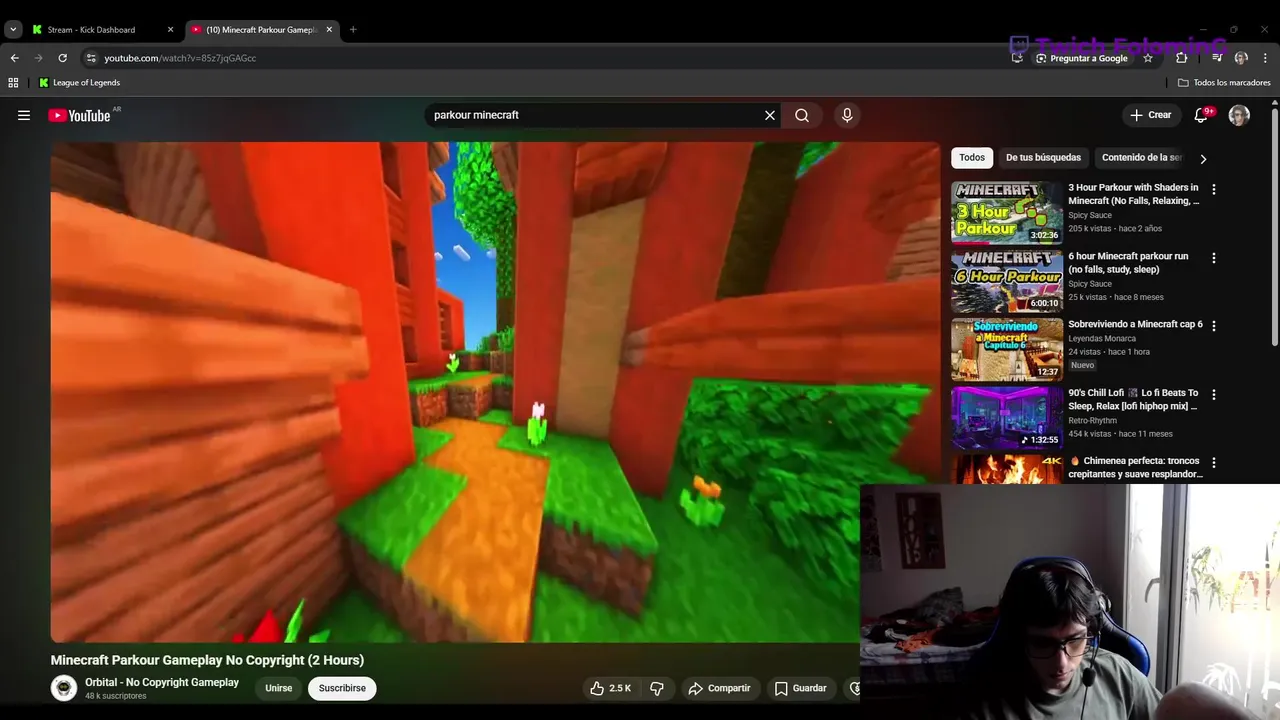1280x720 pixels.
Task: Go back with browser back arrow
Action: point(14,58)
